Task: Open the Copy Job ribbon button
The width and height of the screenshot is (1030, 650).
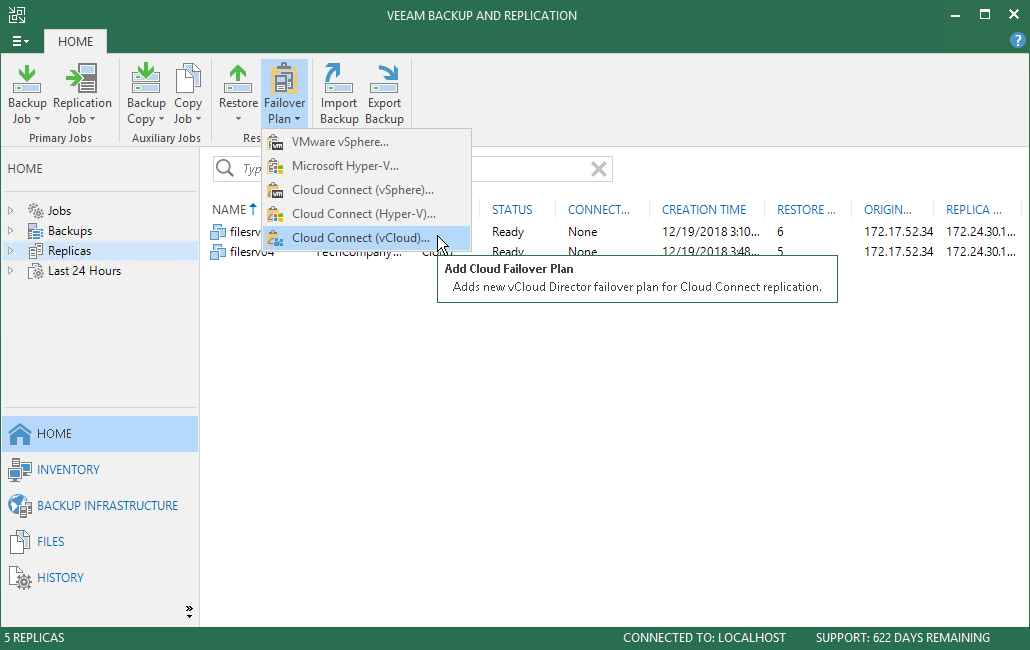Action: 188,94
